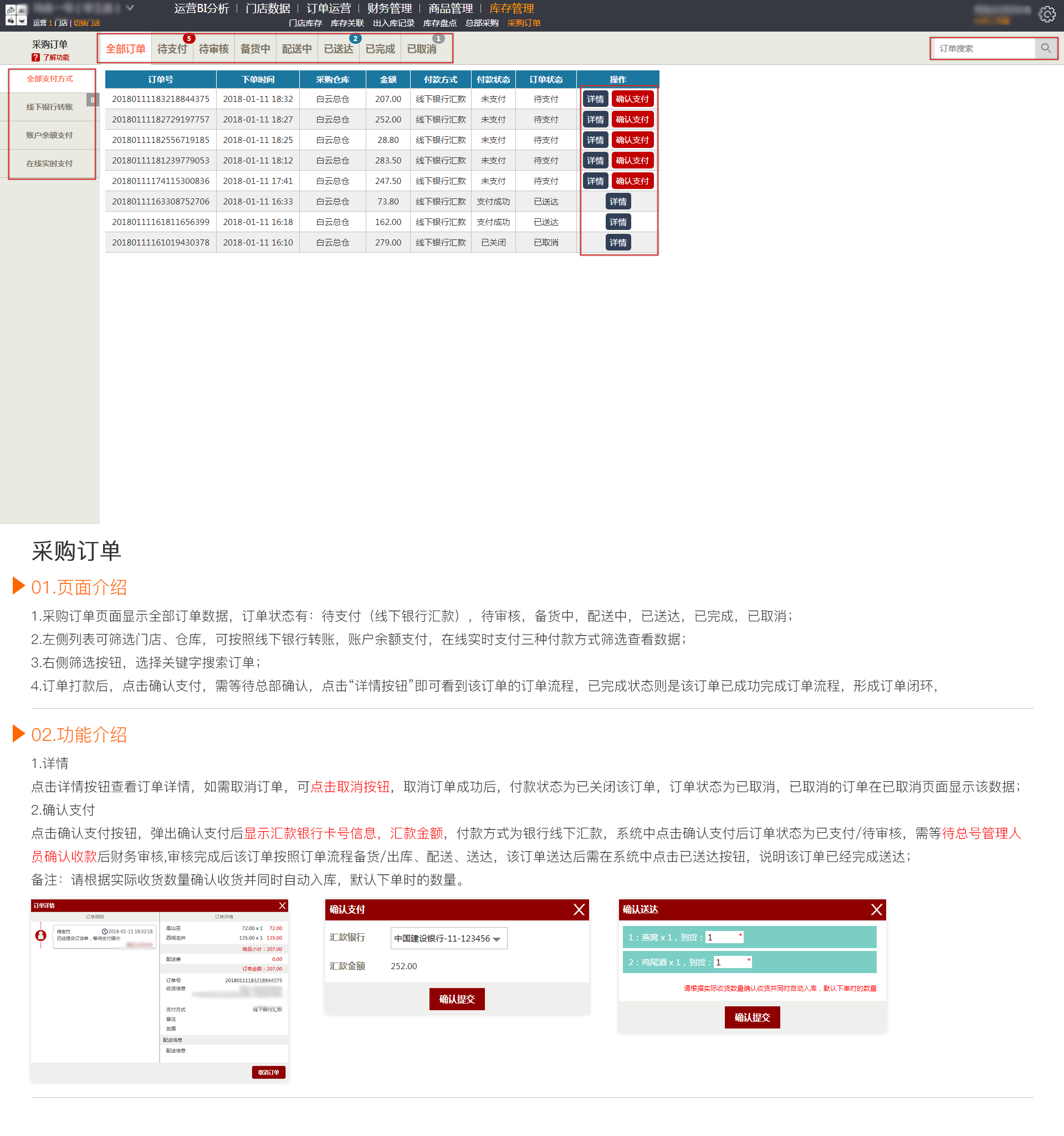Click 切换门店 link

coord(86,23)
